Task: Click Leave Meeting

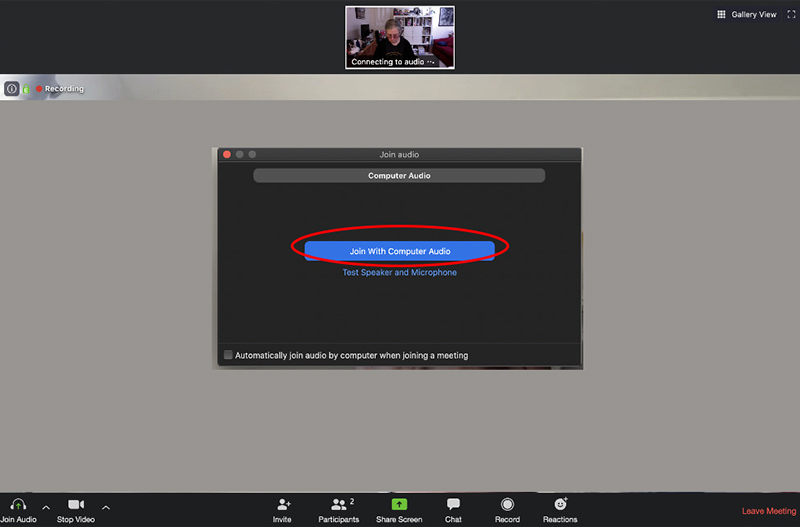Action: (769, 511)
